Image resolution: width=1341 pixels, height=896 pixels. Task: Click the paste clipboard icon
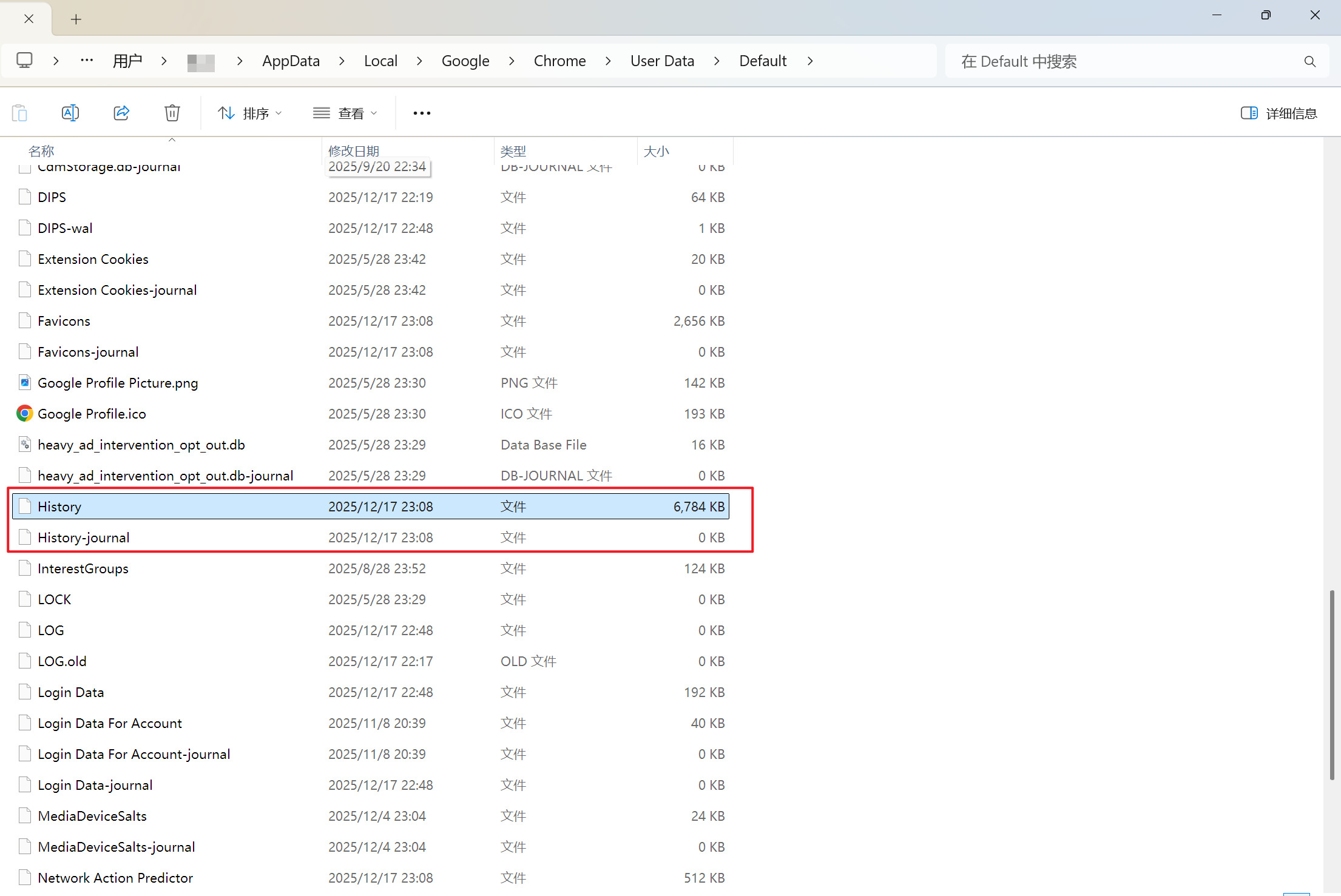[19, 113]
